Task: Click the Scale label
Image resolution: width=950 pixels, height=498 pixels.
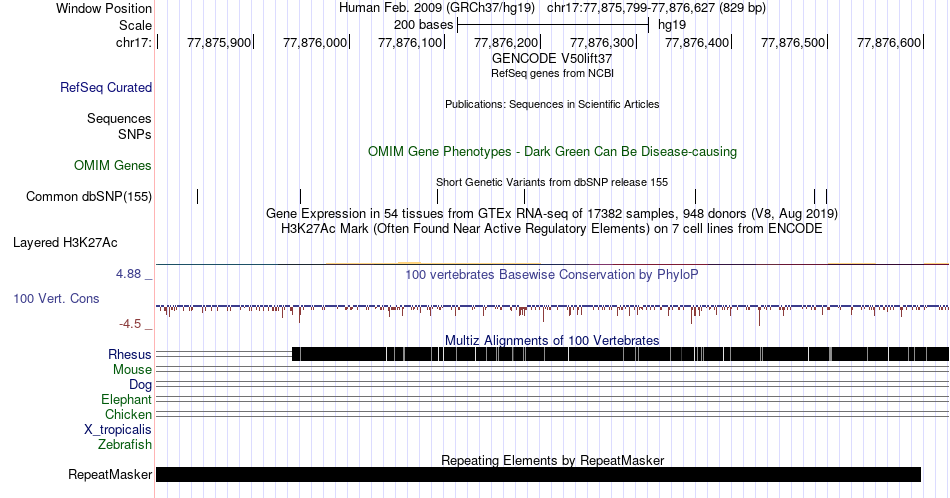Action: (x=136, y=25)
